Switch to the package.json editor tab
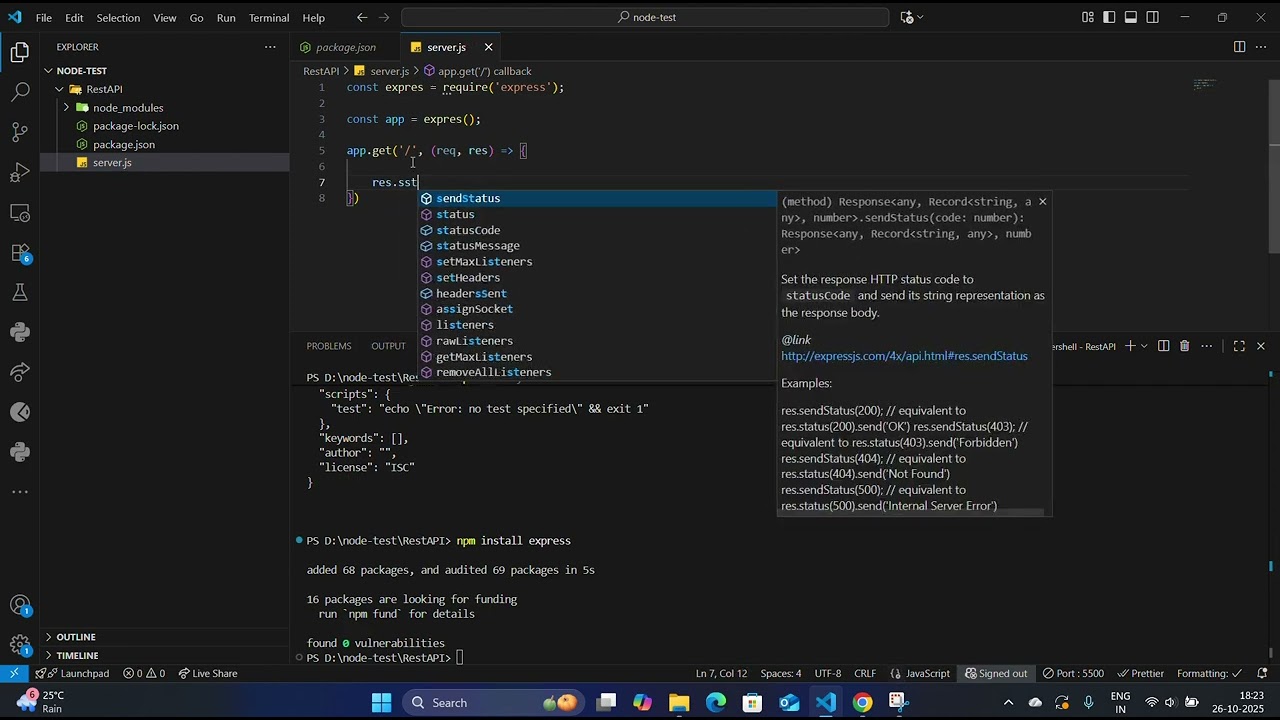Image resolution: width=1280 pixels, height=720 pixels. [346, 47]
